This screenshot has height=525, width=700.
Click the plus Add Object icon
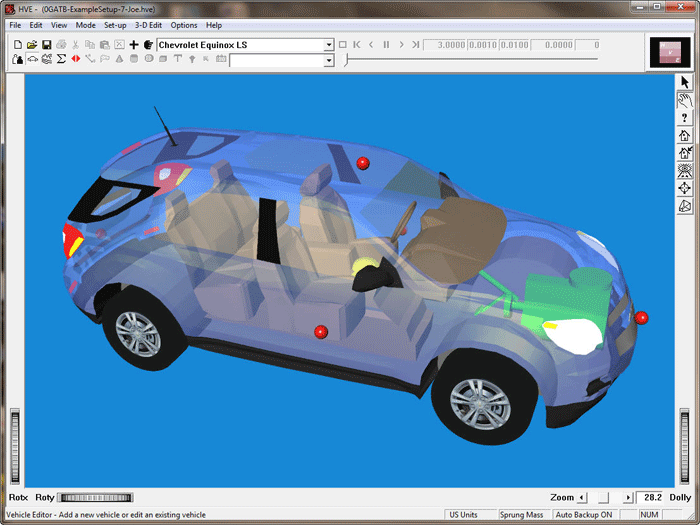(x=134, y=45)
